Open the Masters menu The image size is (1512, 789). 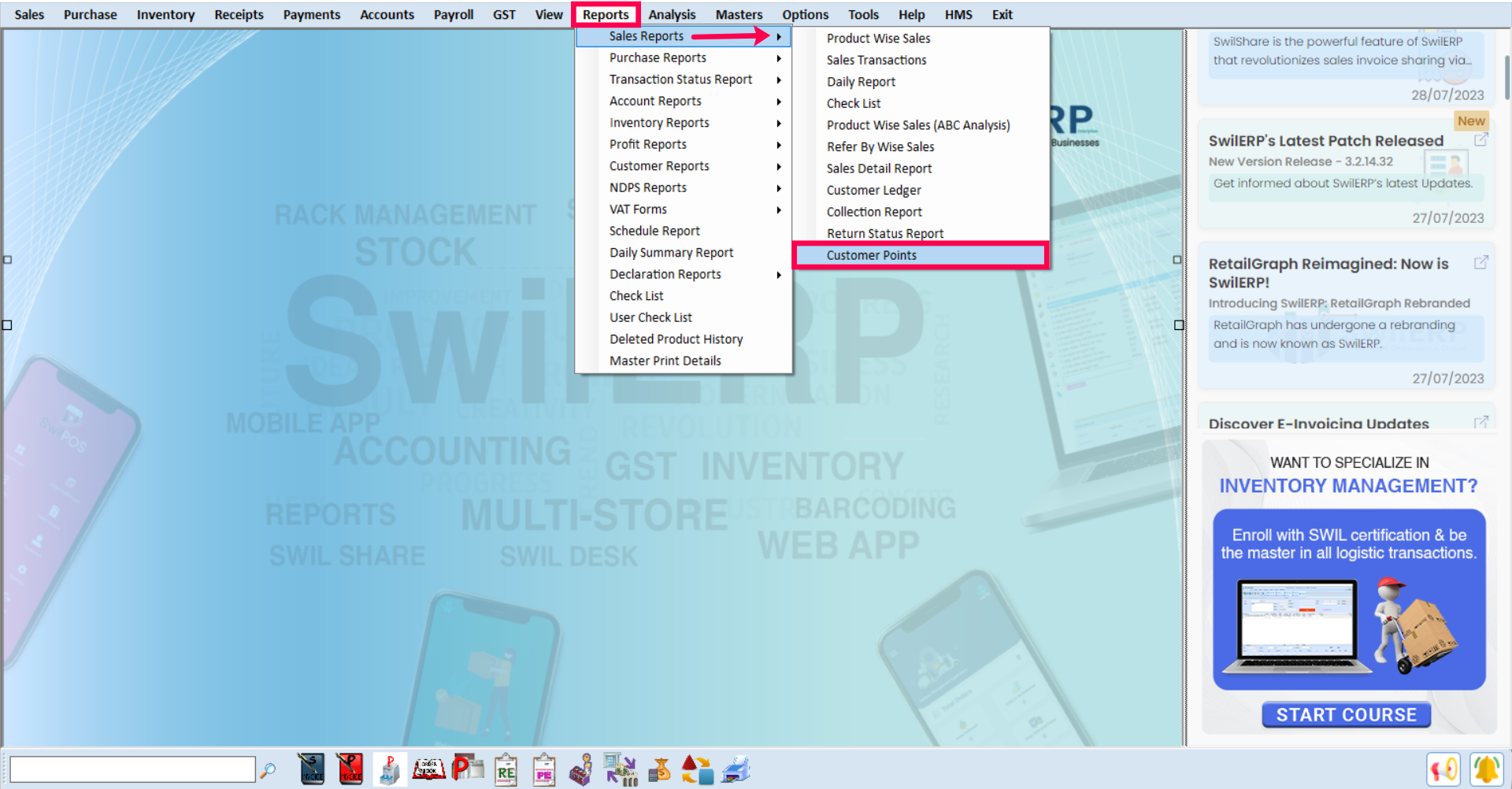click(739, 14)
